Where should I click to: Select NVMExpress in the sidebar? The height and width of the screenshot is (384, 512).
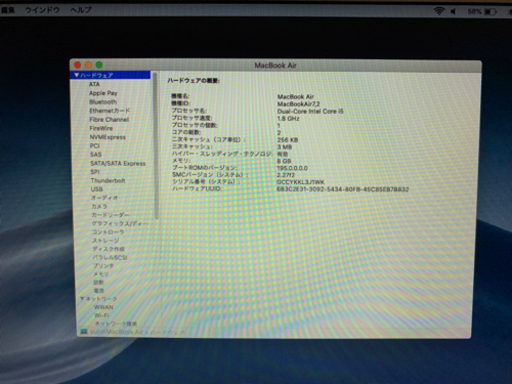(108, 137)
